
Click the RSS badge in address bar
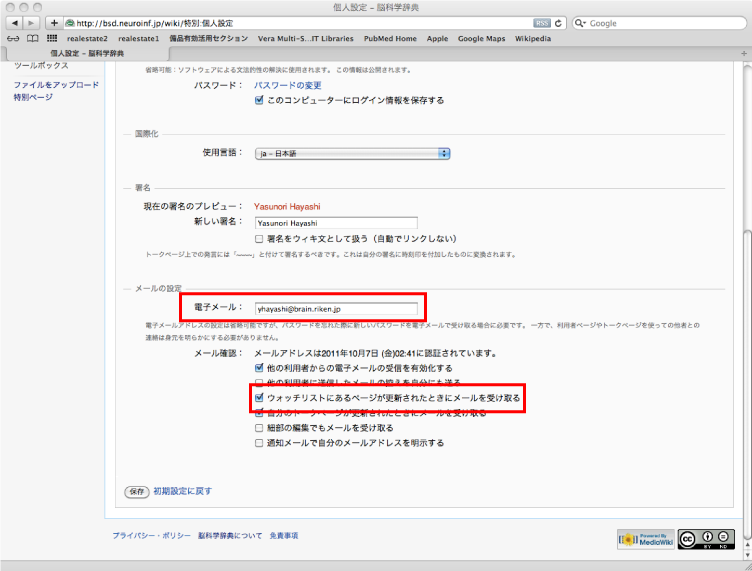pyautogui.click(x=541, y=22)
